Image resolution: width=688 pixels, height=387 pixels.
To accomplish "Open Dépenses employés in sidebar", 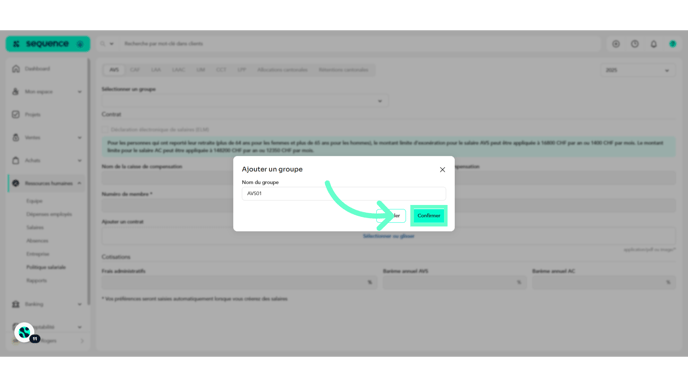I will tap(49, 214).
